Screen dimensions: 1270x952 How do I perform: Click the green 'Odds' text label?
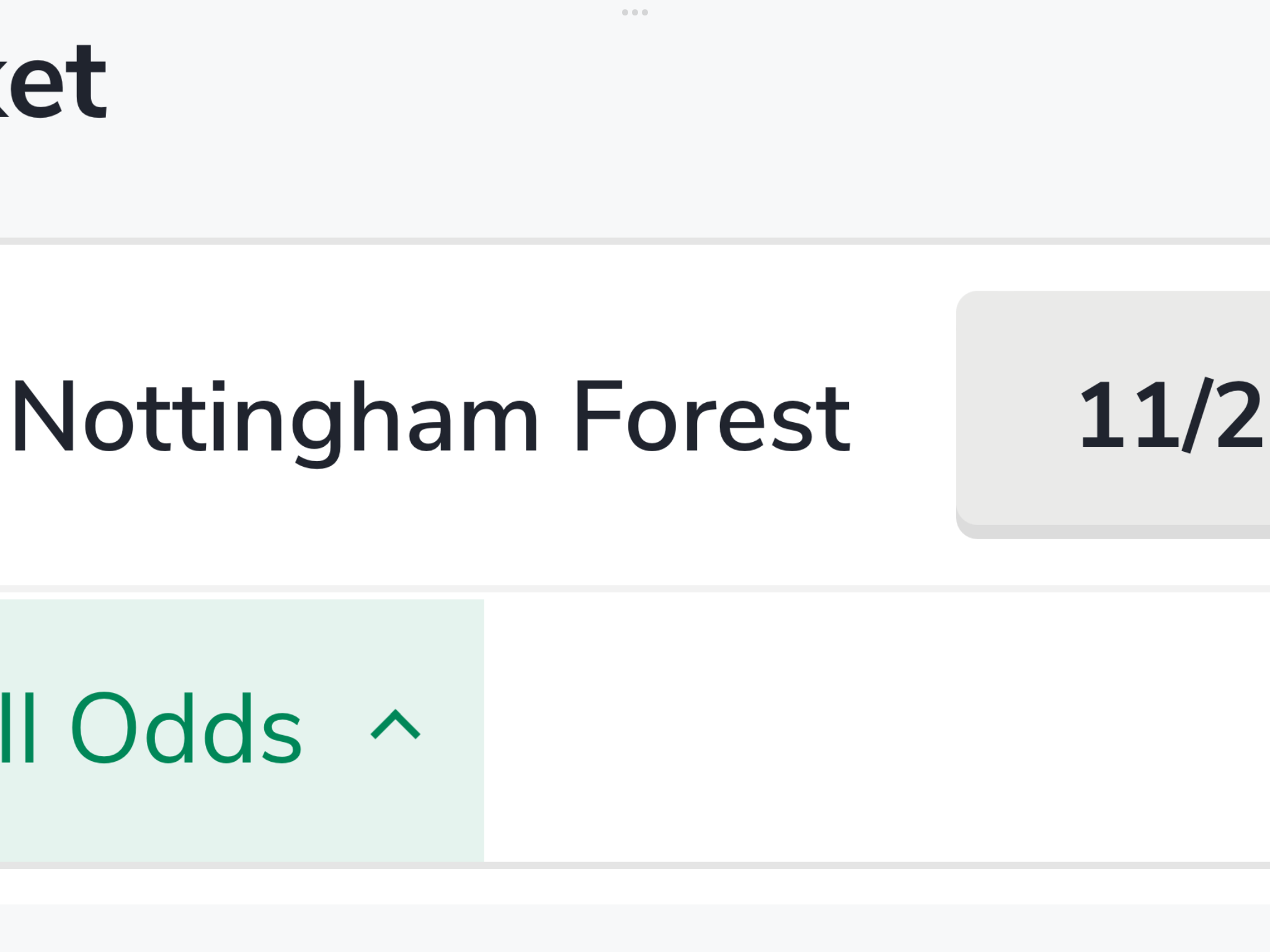tap(186, 729)
